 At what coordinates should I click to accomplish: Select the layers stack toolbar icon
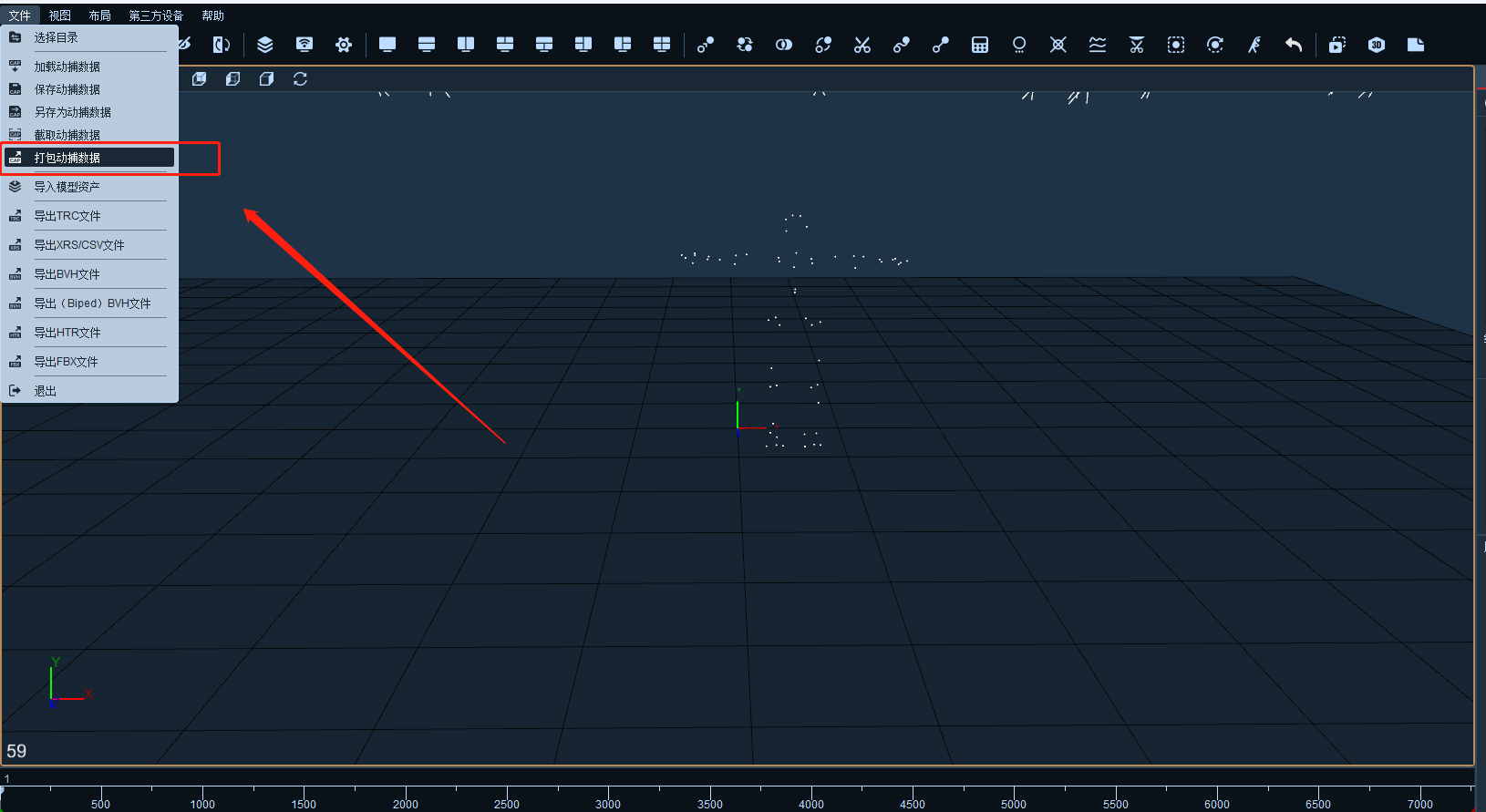coord(265,45)
